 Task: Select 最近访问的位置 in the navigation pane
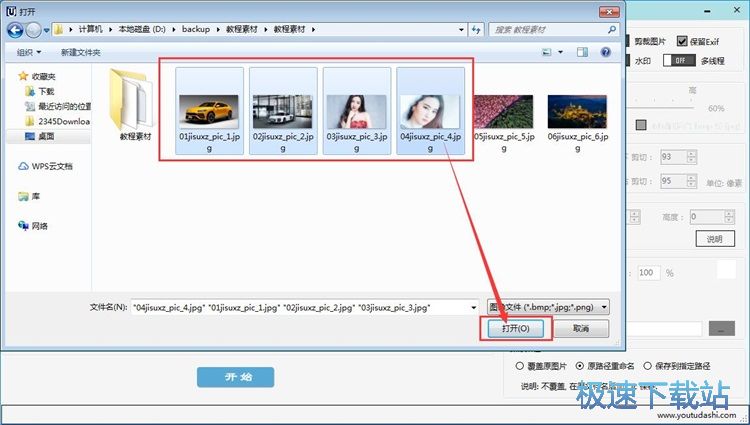[x=58, y=106]
